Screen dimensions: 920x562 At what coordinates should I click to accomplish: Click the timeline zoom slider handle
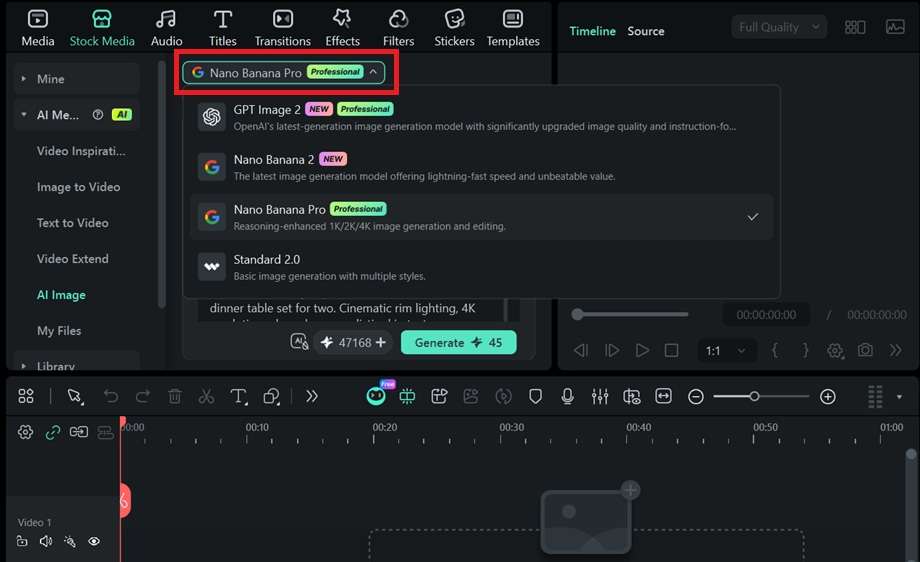(x=754, y=397)
